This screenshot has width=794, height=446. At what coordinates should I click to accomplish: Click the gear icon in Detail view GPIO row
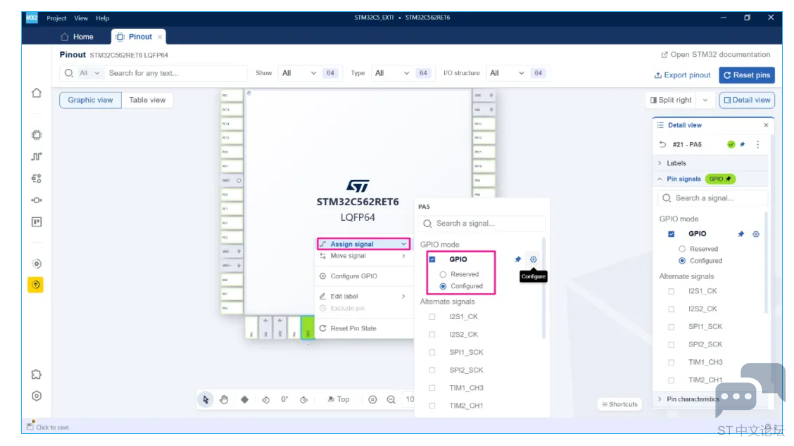(x=756, y=234)
